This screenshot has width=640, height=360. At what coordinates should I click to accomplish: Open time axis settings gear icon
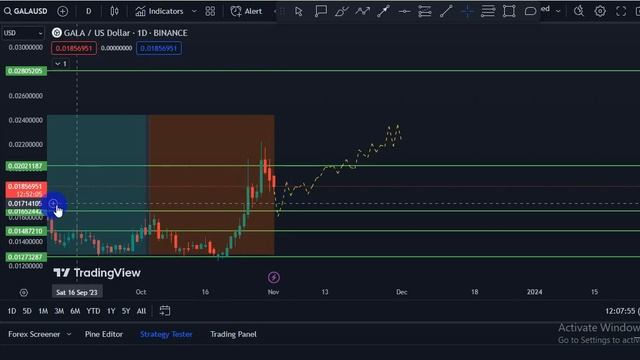pyautogui.click(x=24, y=292)
